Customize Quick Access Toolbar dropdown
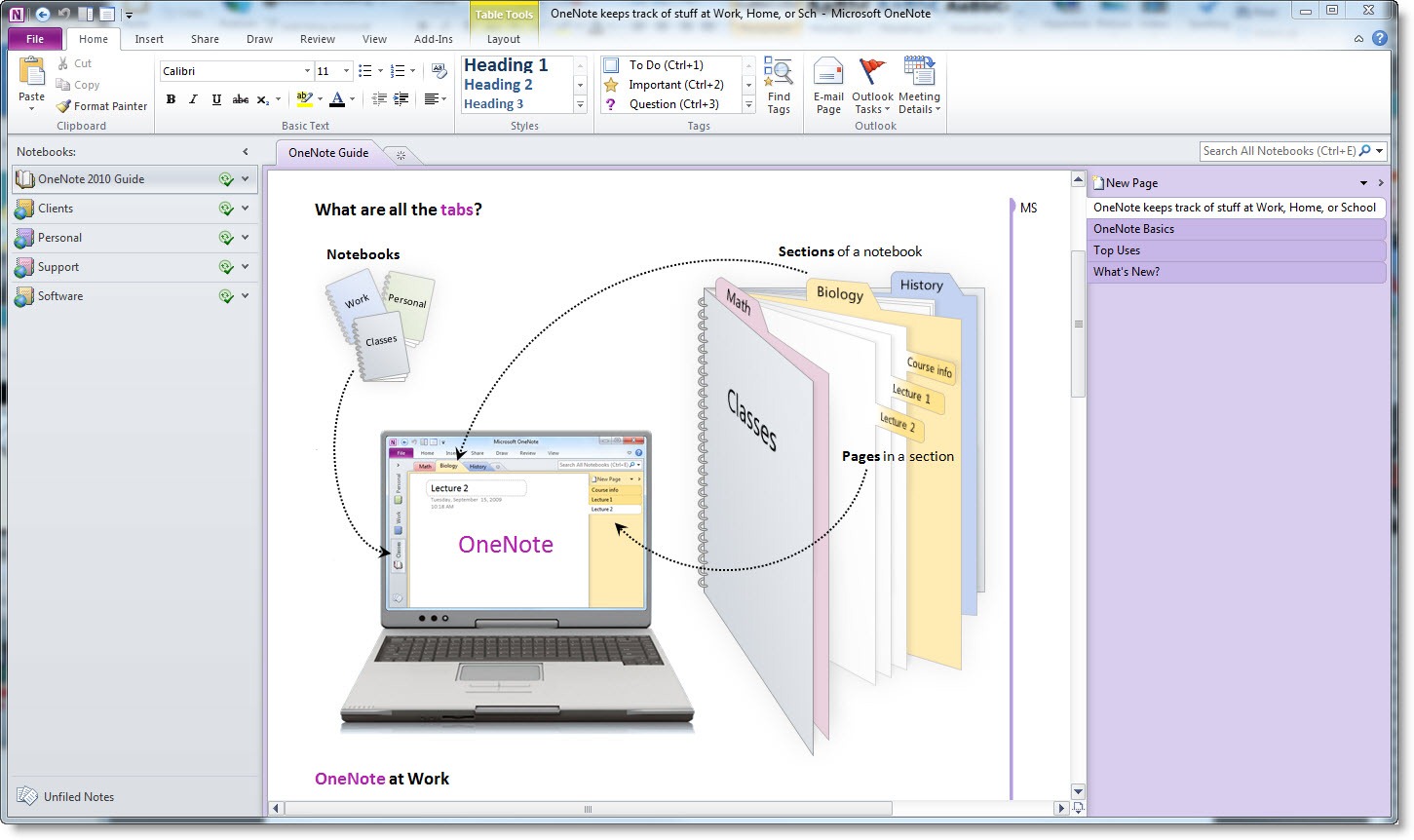This screenshot has width=1414, height=840. (129, 15)
